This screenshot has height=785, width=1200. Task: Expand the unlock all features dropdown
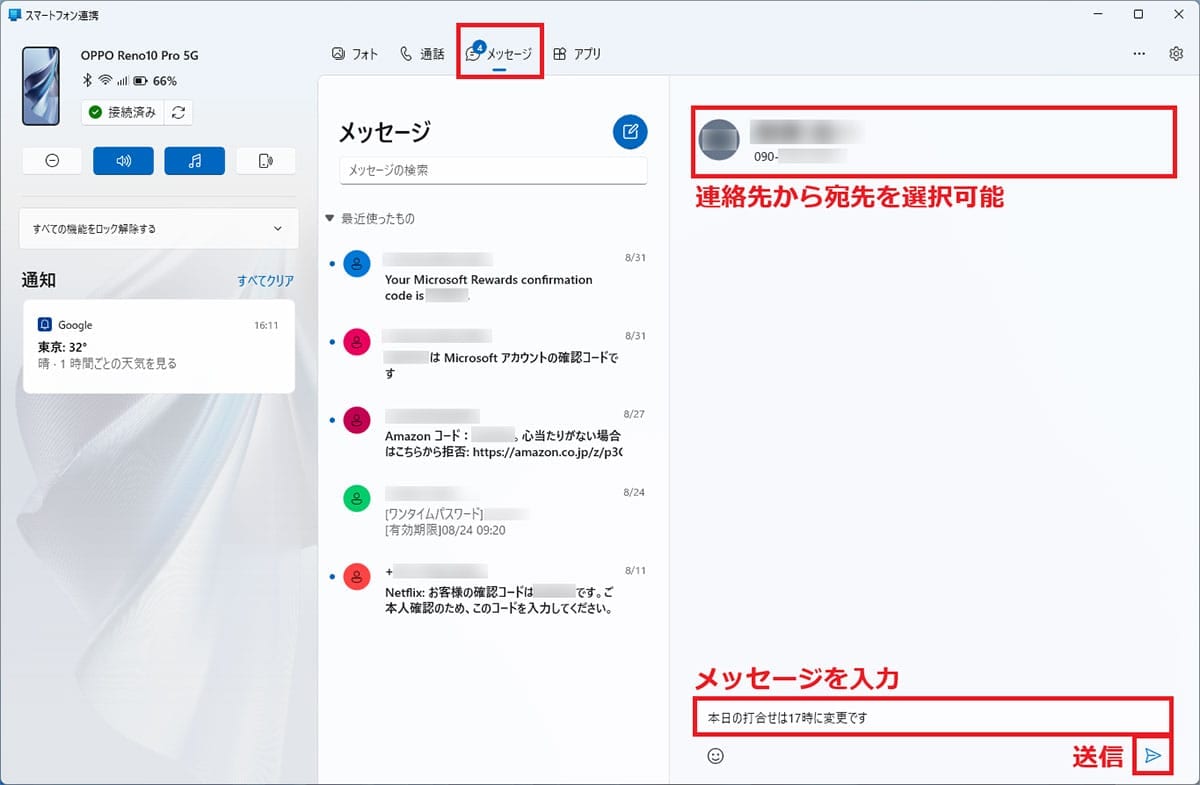pos(159,229)
